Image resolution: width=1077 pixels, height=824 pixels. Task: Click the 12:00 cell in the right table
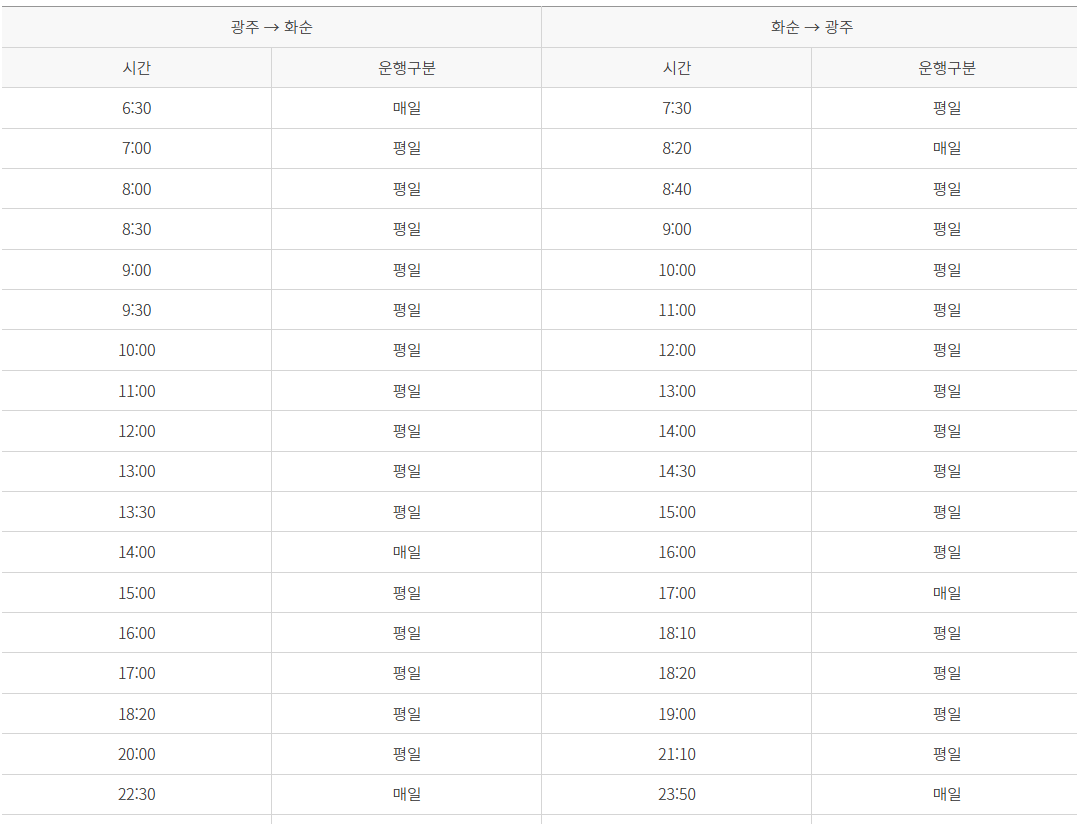coord(675,349)
